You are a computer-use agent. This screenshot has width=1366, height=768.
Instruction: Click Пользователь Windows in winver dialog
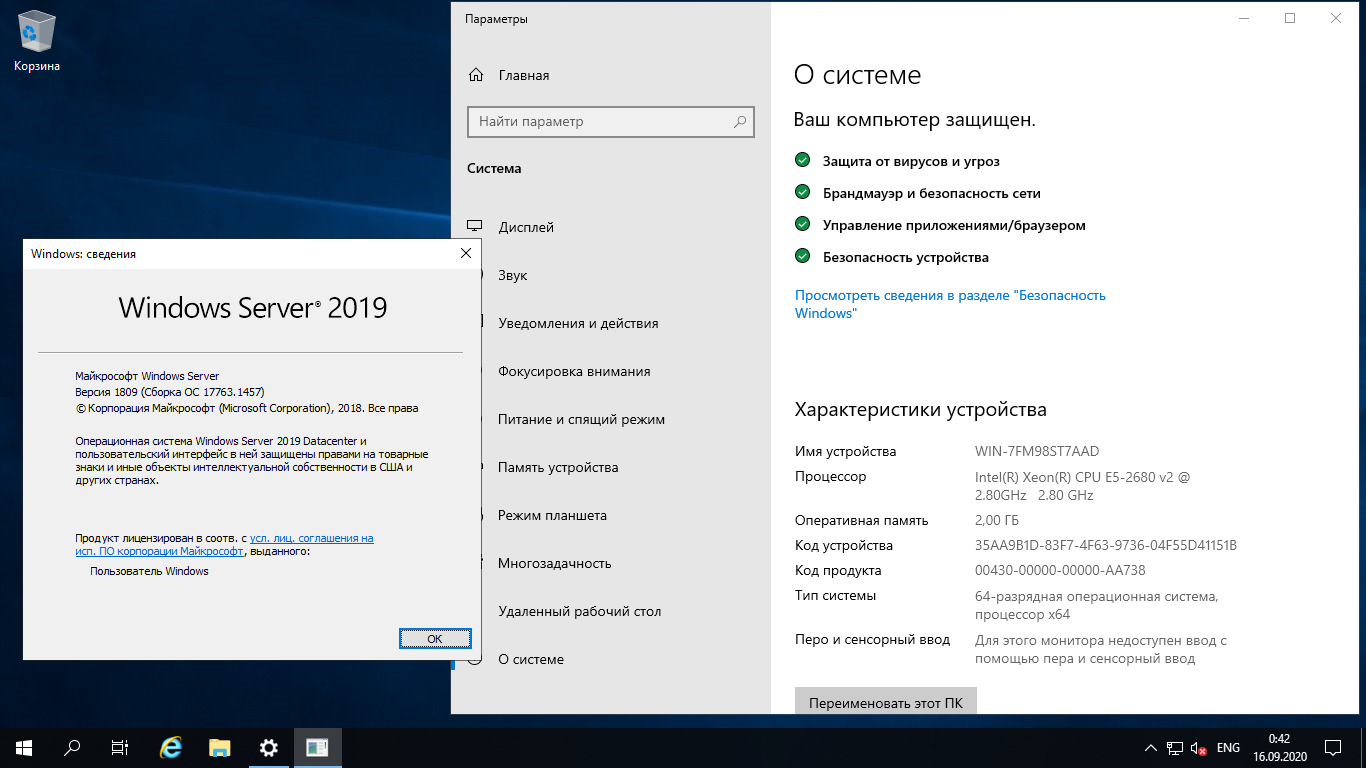[149, 571]
